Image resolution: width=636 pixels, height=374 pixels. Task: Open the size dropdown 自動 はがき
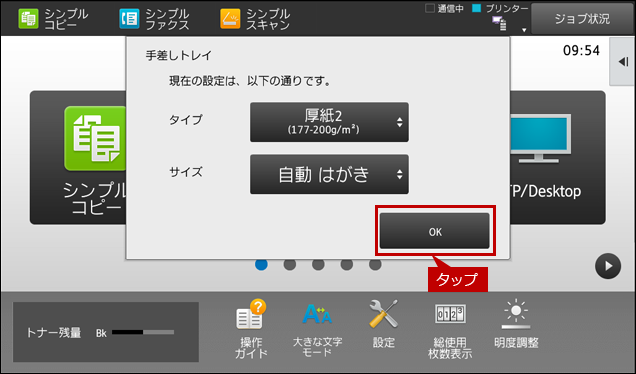coord(329,174)
